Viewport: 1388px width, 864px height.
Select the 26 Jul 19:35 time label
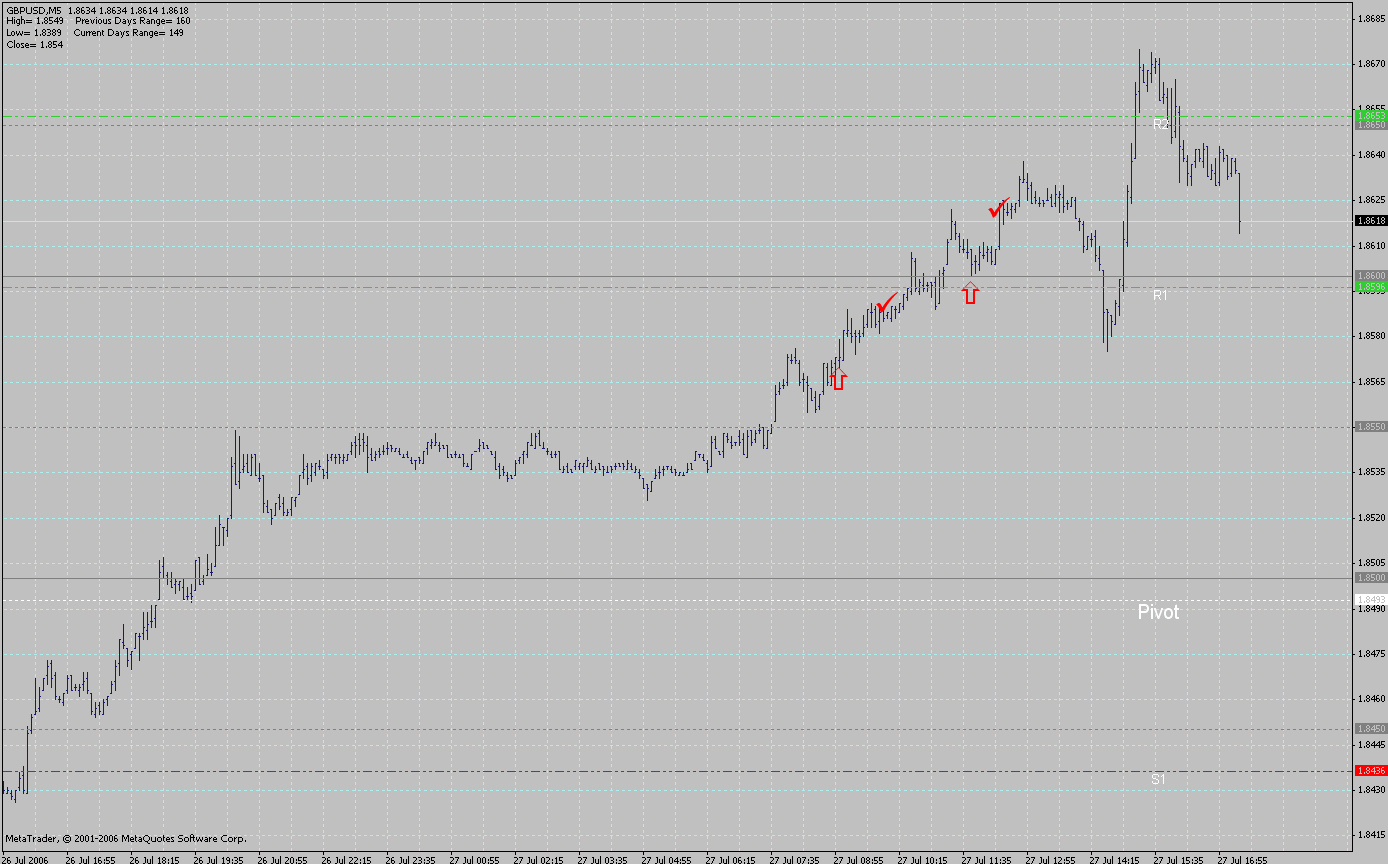219,859
